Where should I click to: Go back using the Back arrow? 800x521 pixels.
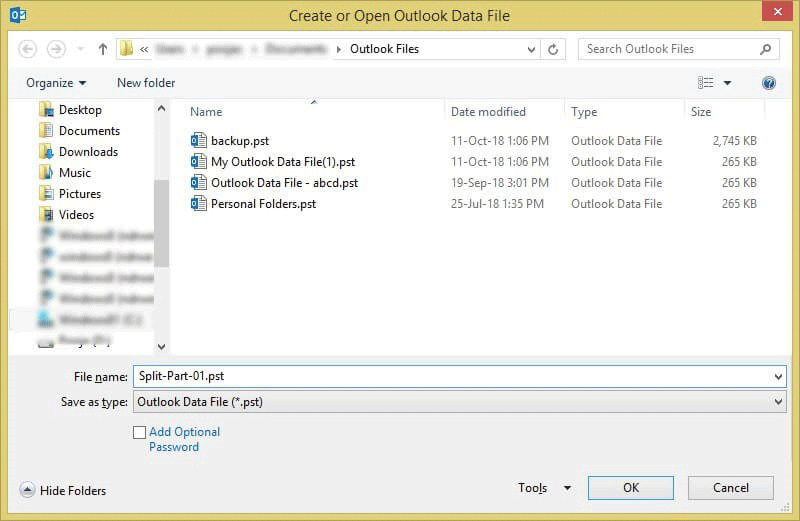[28, 49]
